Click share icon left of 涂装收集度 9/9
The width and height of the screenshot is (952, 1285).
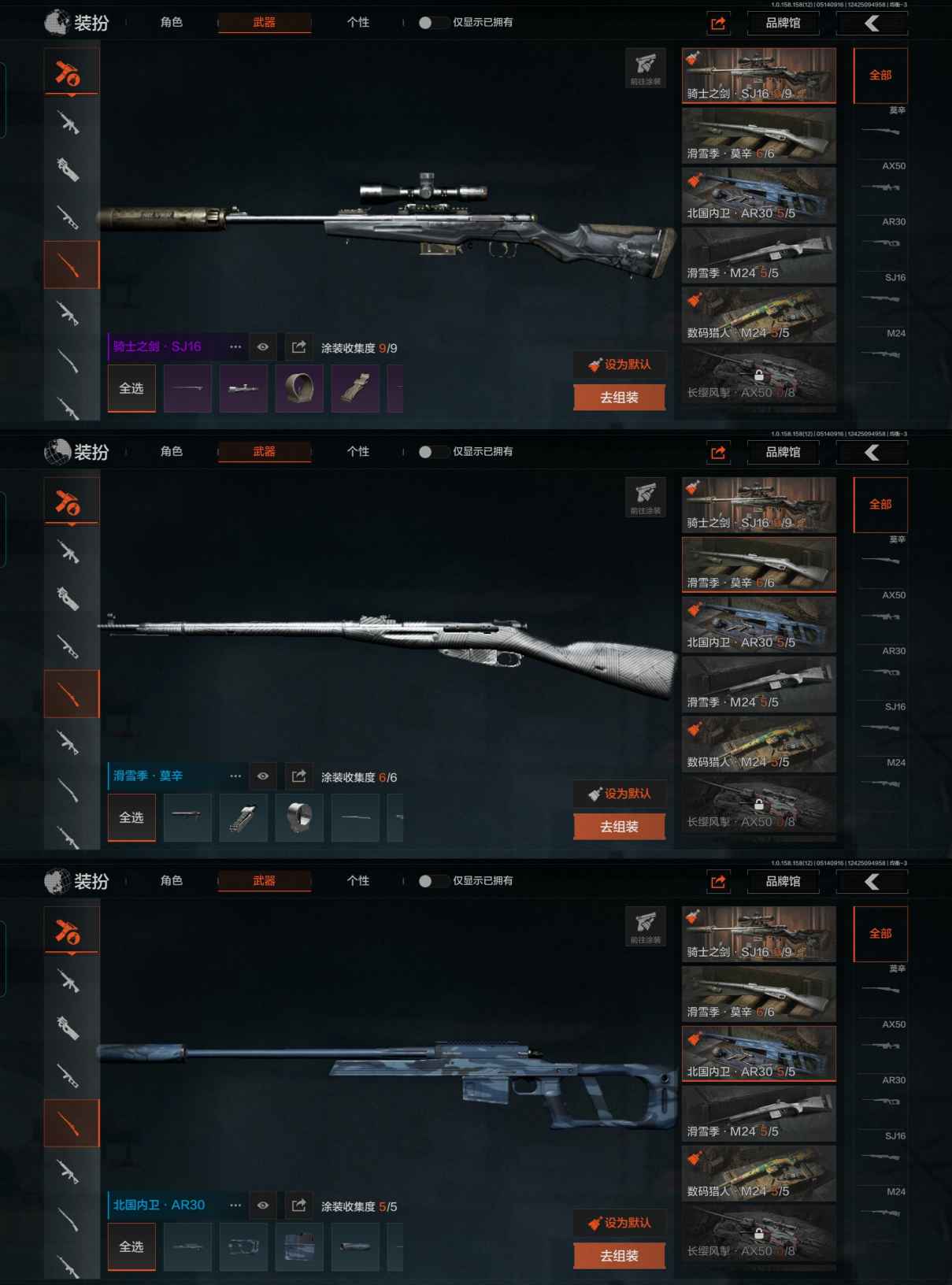coord(298,346)
